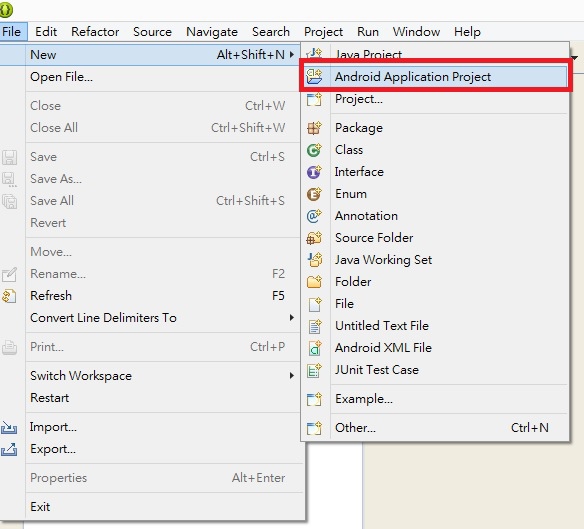Click the blank File icon
584x529 pixels.
pos(314,304)
